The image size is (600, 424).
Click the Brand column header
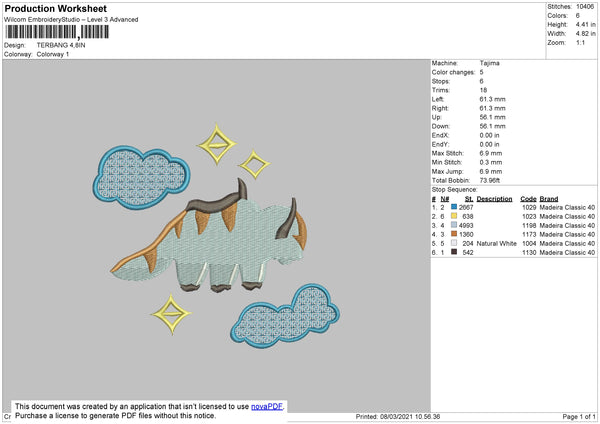549,199
